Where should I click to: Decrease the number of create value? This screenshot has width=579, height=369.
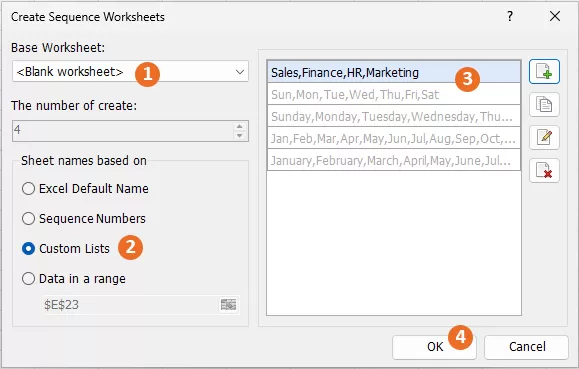240,136
